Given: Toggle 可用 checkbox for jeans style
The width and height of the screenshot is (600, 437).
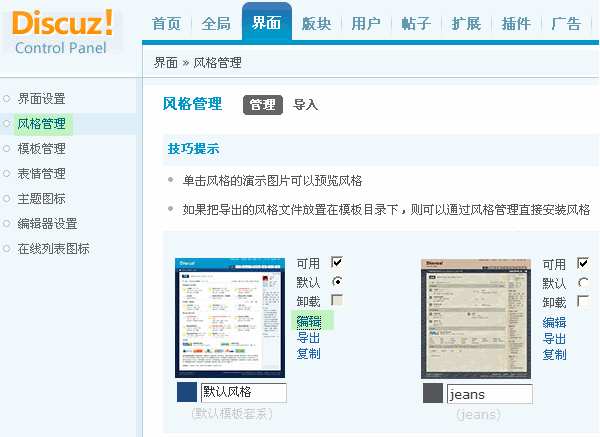Looking at the screenshot, I should pos(583,263).
